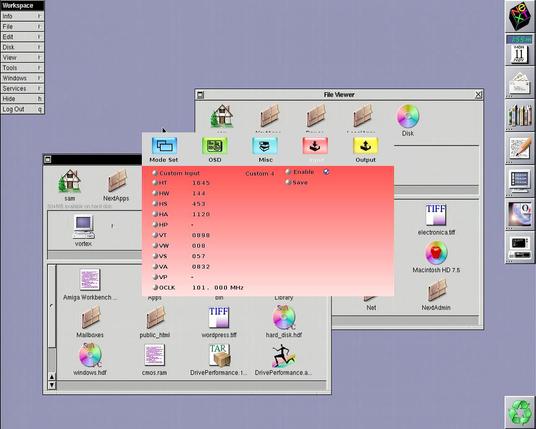
Task: Select the DCLK 101.000 MHz row
Action: (x=198, y=288)
